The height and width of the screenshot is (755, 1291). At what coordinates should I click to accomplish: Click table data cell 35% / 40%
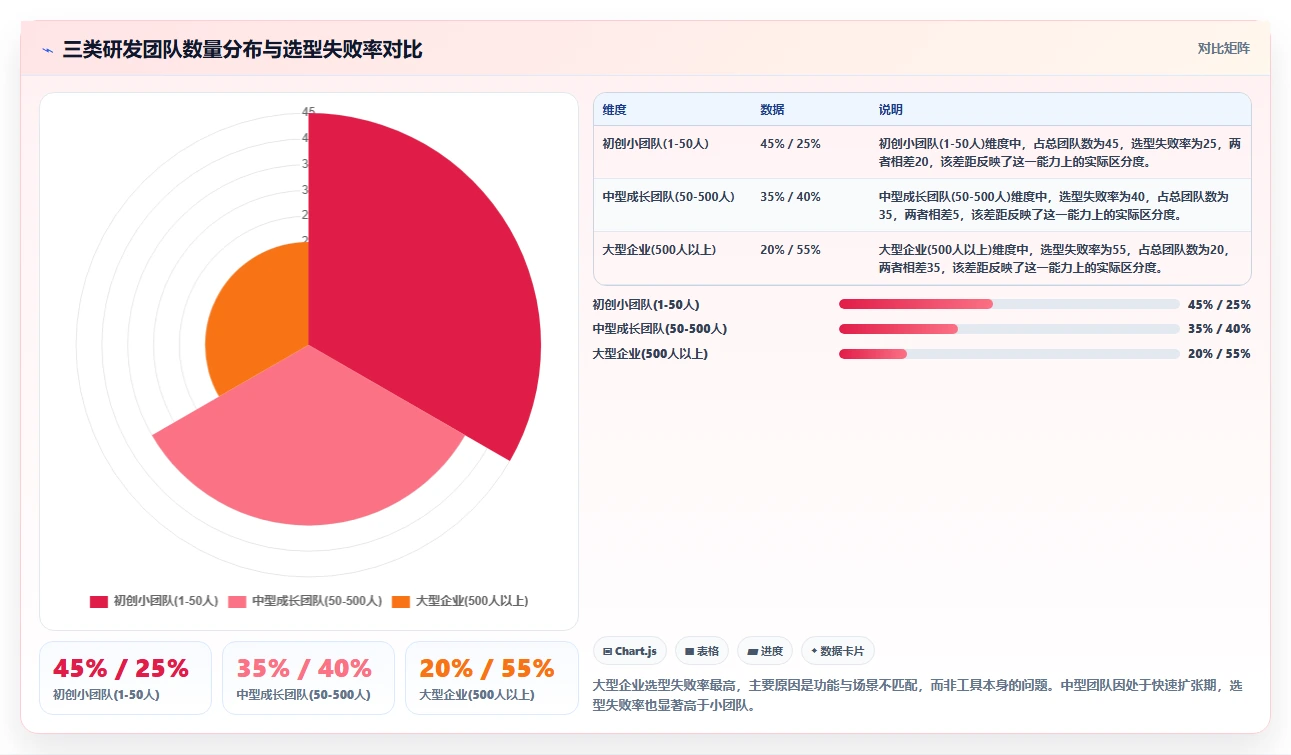pyautogui.click(x=790, y=197)
